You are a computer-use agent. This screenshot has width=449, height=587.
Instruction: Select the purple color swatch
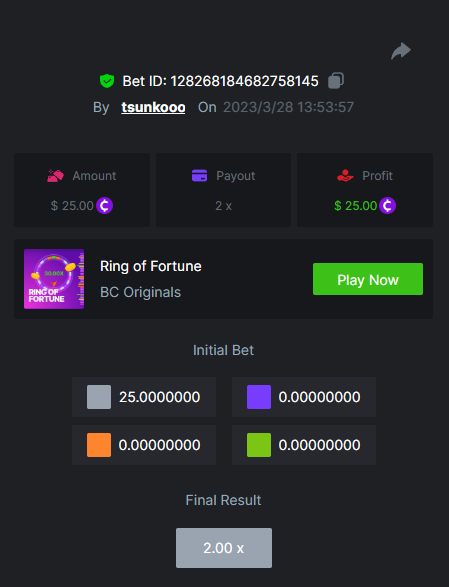(259, 397)
